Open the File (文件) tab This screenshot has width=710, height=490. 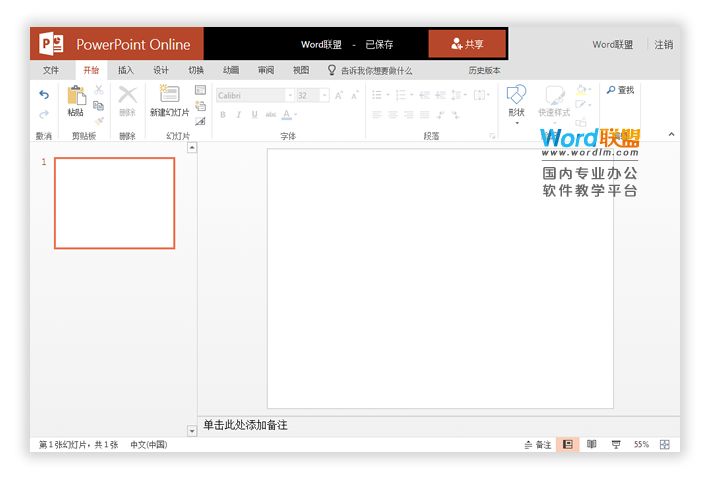coord(51,71)
